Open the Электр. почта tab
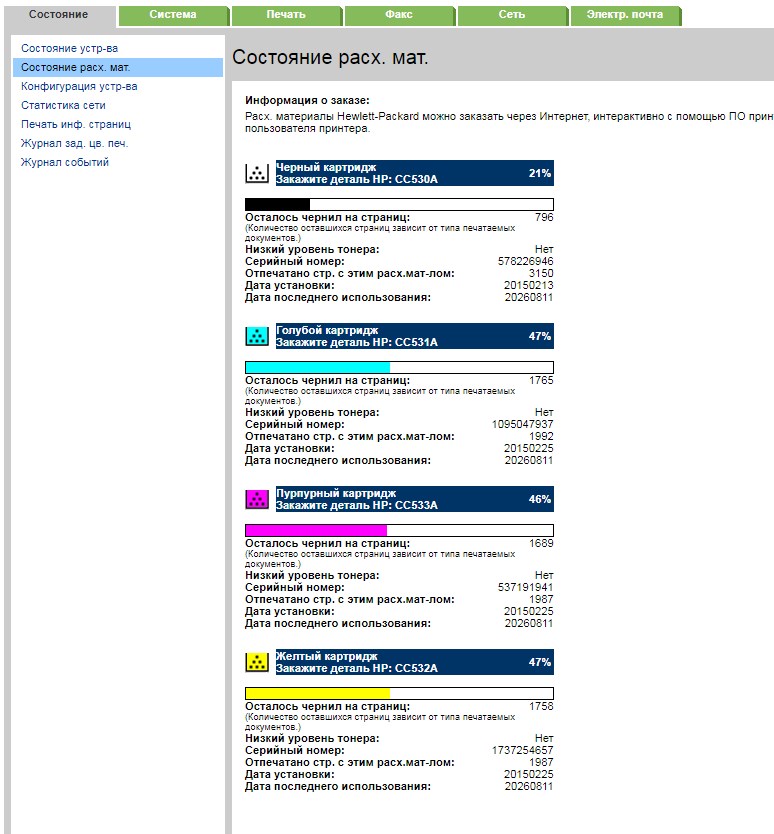The width and height of the screenshot is (774, 834). pos(625,15)
